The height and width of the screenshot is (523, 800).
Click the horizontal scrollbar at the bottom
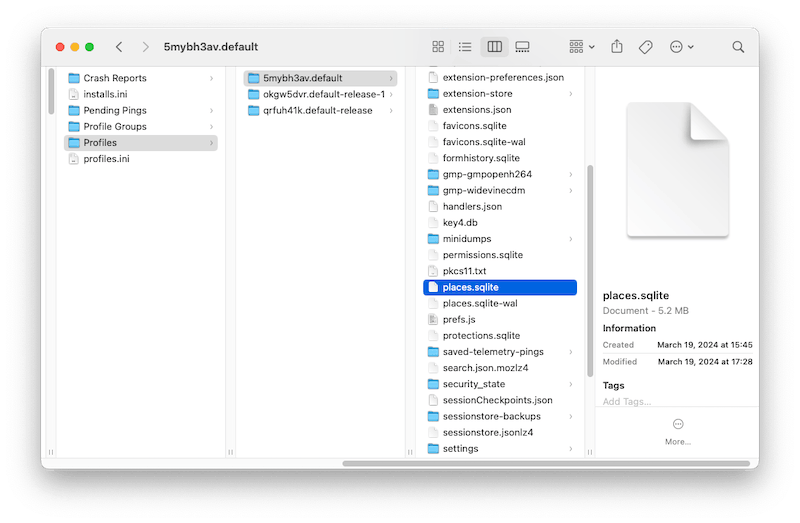(545, 464)
